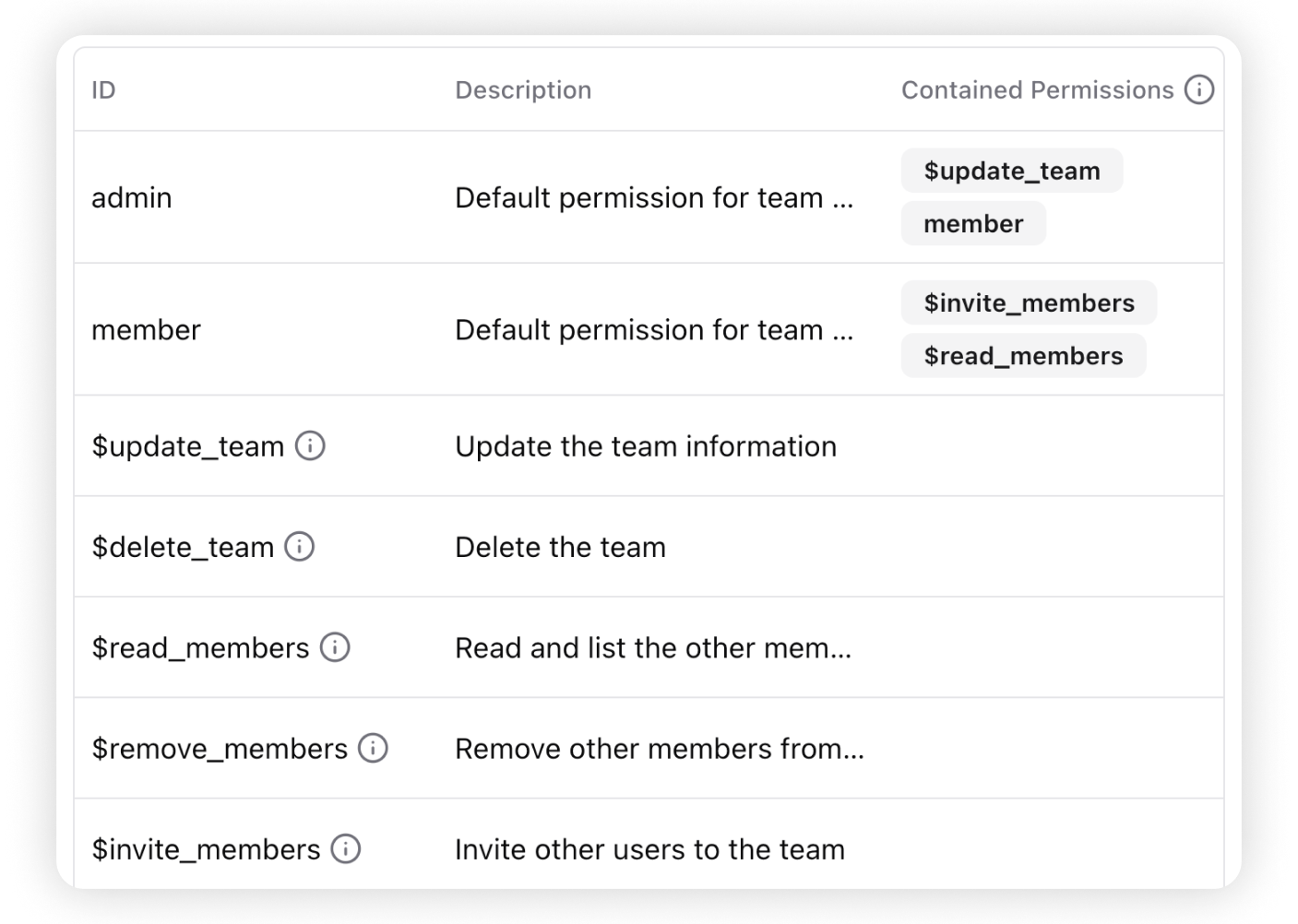Click 'Update the team information' description
This screenshot has width=1298, height=924.
[645, 446]
